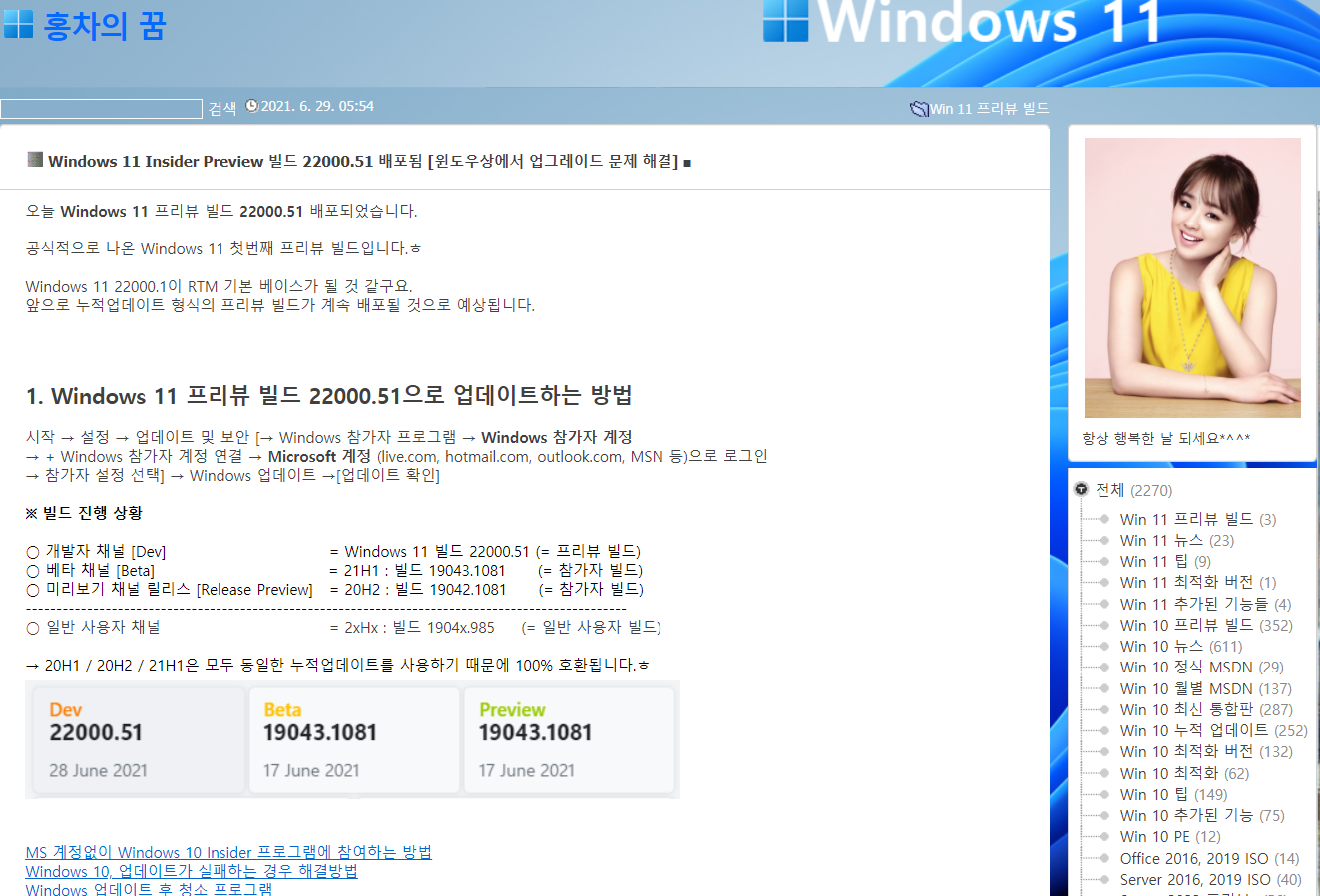Select Win 10 프리뷰 빌드 (352) category
The height and width of the screenshot is (896, 1320).
1206,625
